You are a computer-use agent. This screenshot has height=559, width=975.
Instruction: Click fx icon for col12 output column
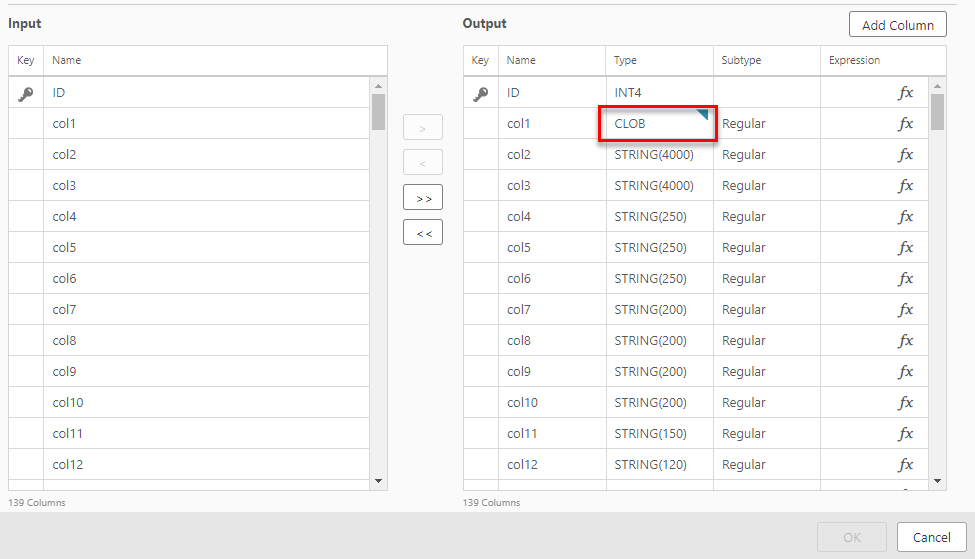905,465
